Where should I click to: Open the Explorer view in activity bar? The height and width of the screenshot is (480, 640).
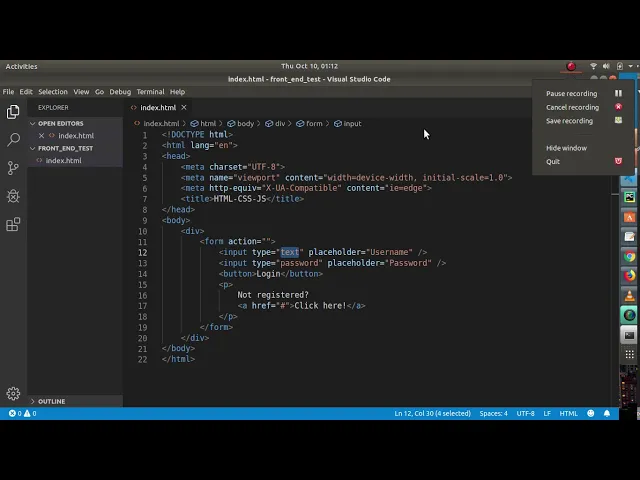pos(13,112)
